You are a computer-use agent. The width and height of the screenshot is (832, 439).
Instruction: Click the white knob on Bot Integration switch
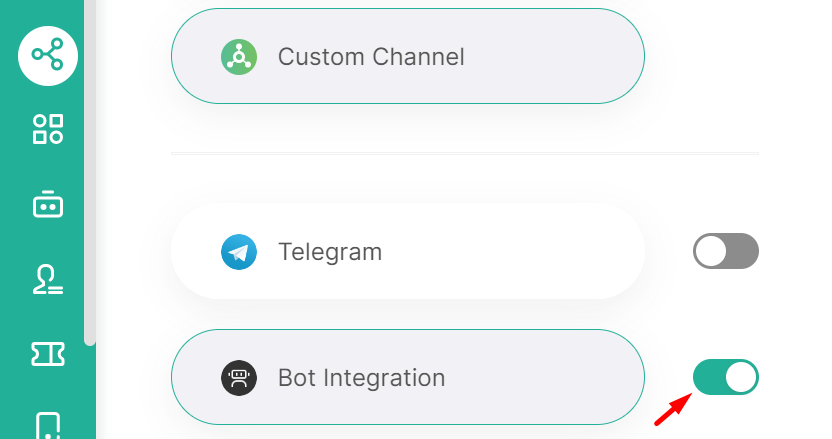[x=741, y=378]
